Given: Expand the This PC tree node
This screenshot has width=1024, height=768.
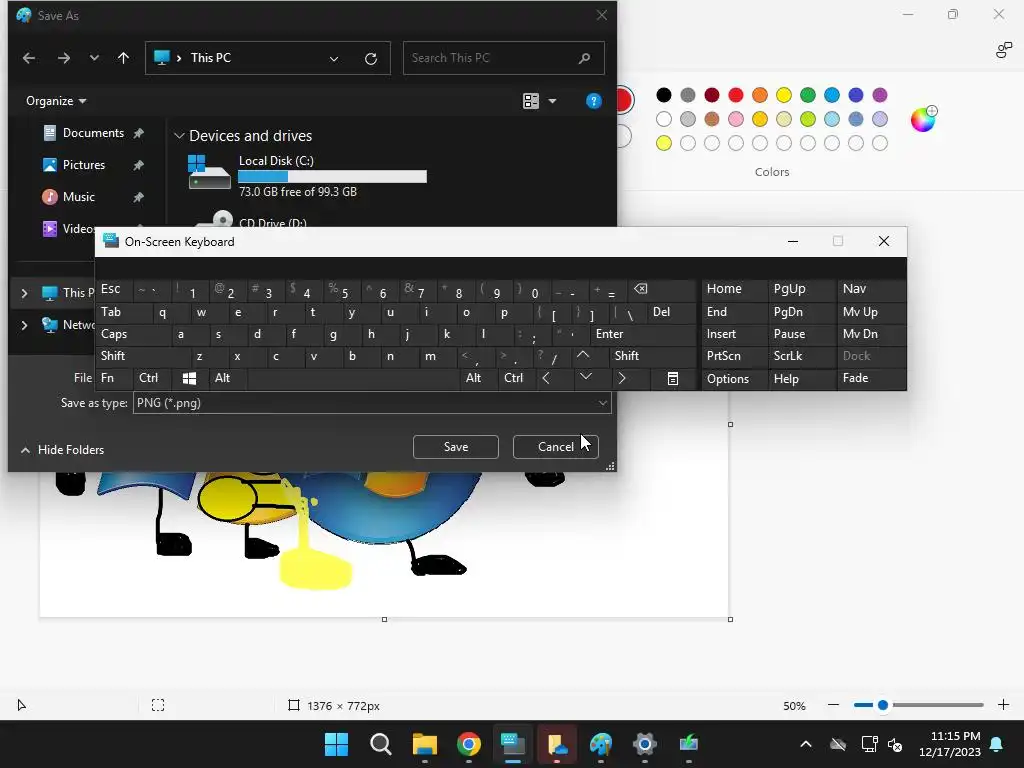Looking at the screenshot, I should tap(24, 293).
